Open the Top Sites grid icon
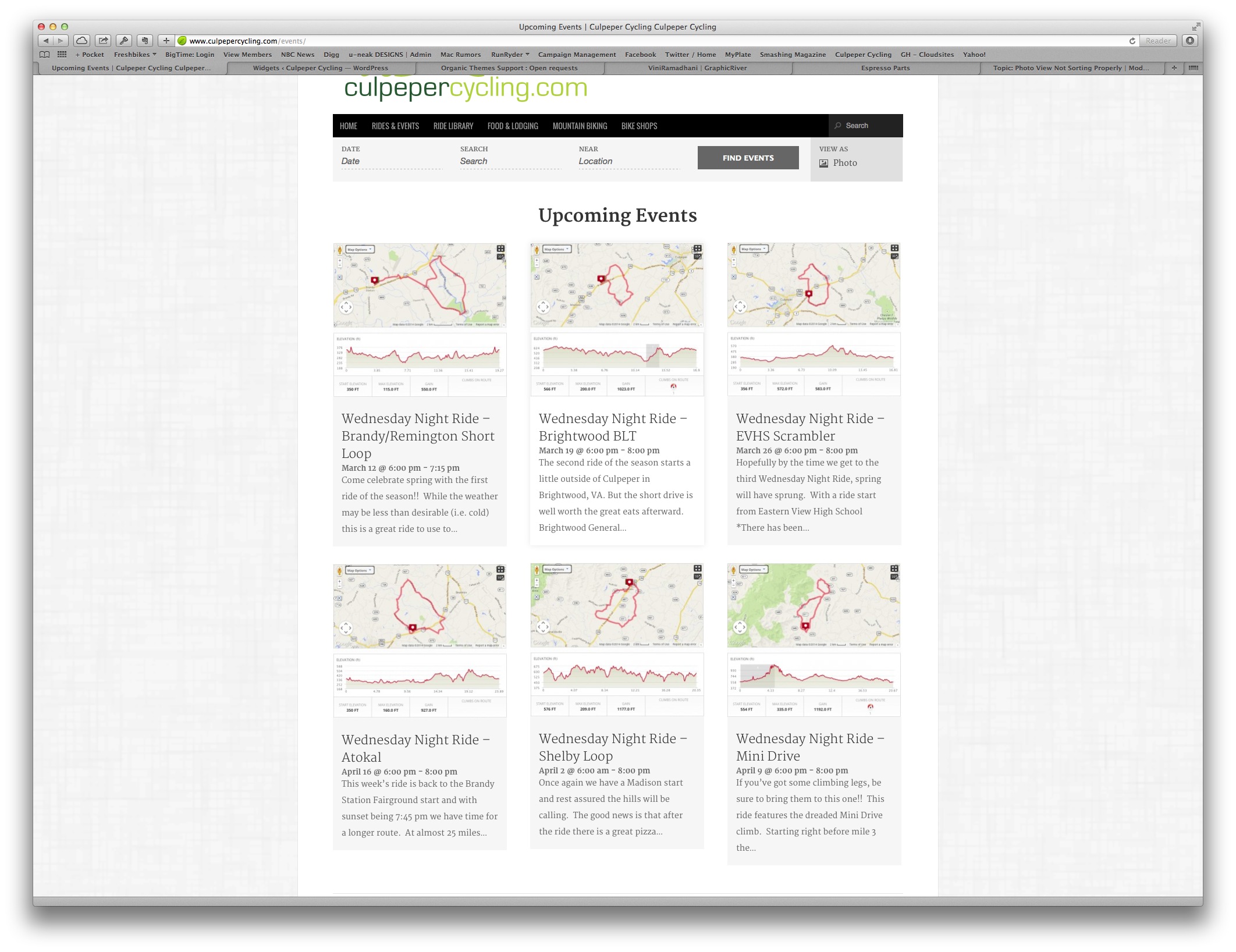The height and width of the screenshot is (952, 1236). tap(62, 55)
